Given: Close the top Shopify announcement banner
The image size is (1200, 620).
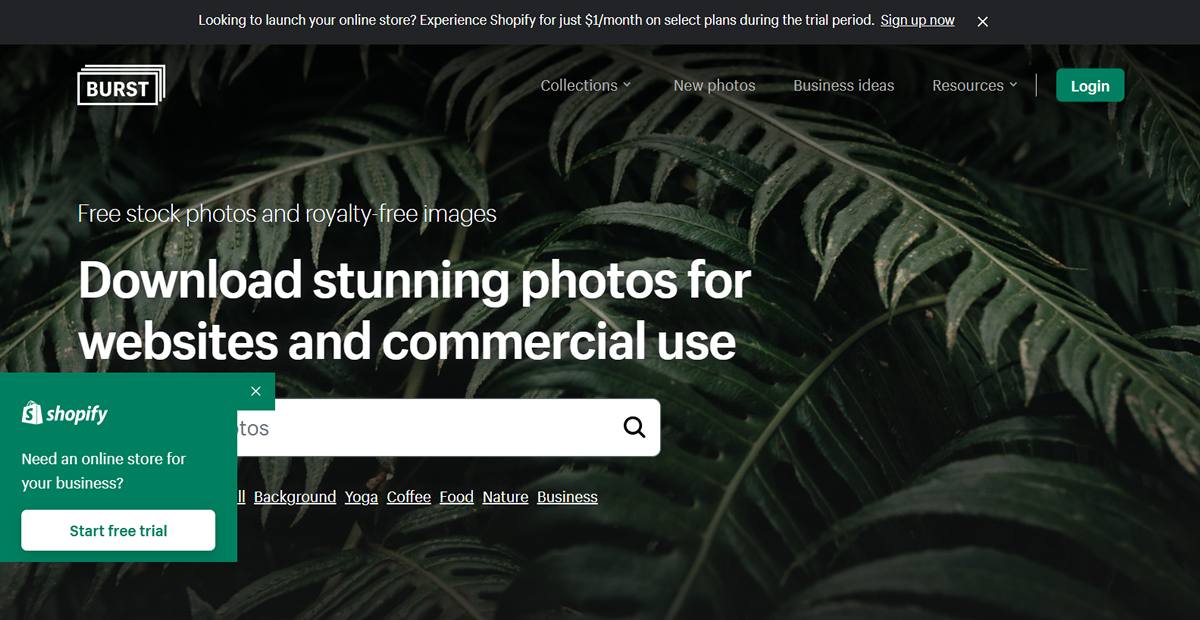Looking at the screenshot, I should click(983, 21).
